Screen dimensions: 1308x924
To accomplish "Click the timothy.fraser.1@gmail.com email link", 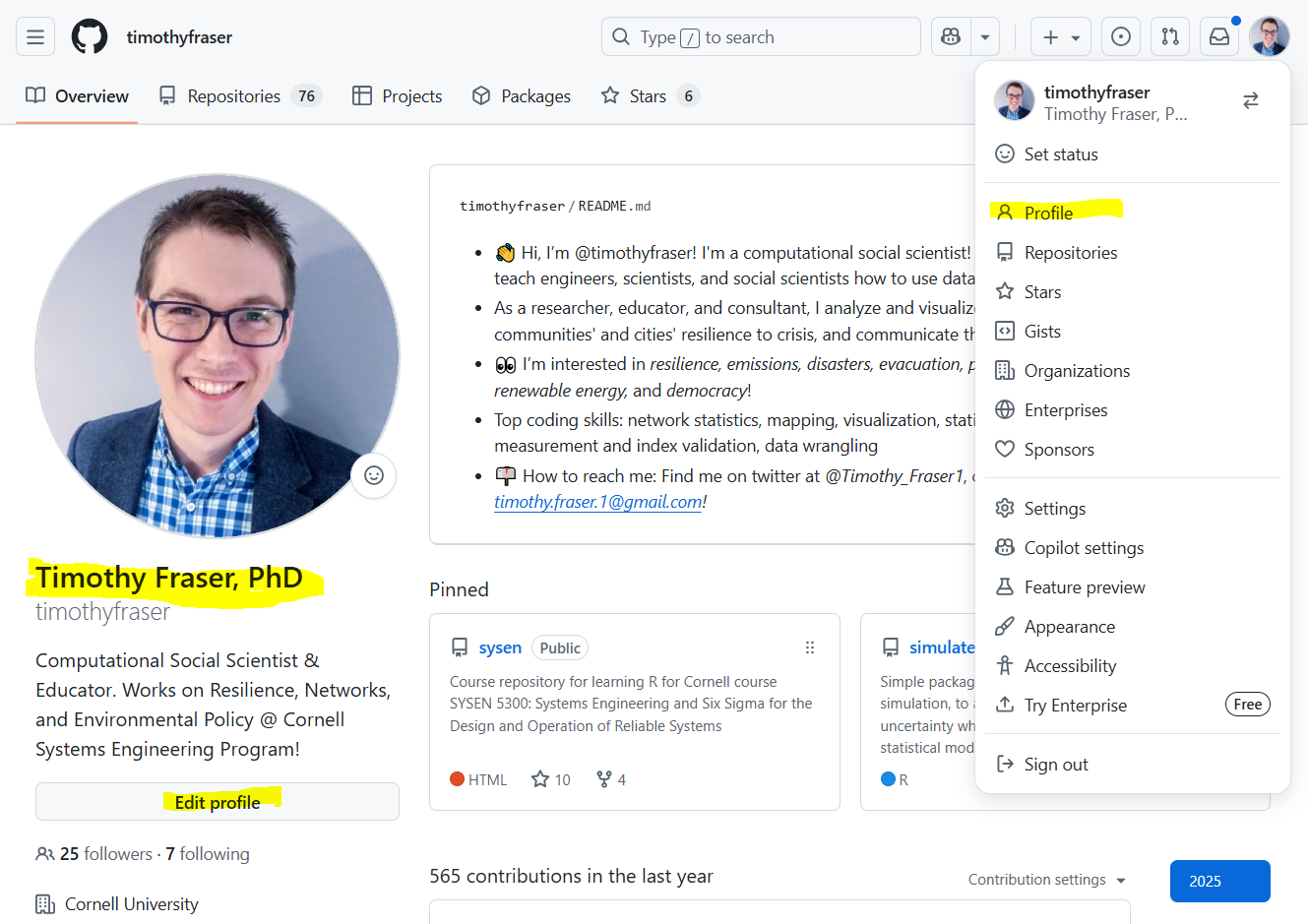I will coord(598,502).
